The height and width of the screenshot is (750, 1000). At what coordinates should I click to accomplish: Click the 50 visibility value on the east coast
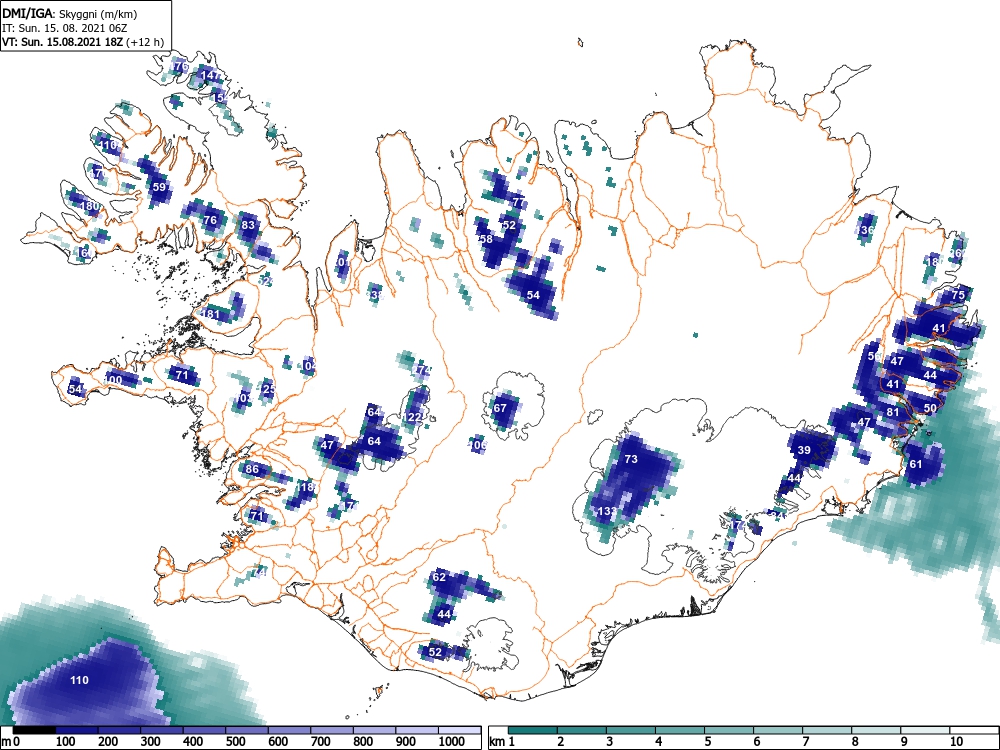pos(930,408)
